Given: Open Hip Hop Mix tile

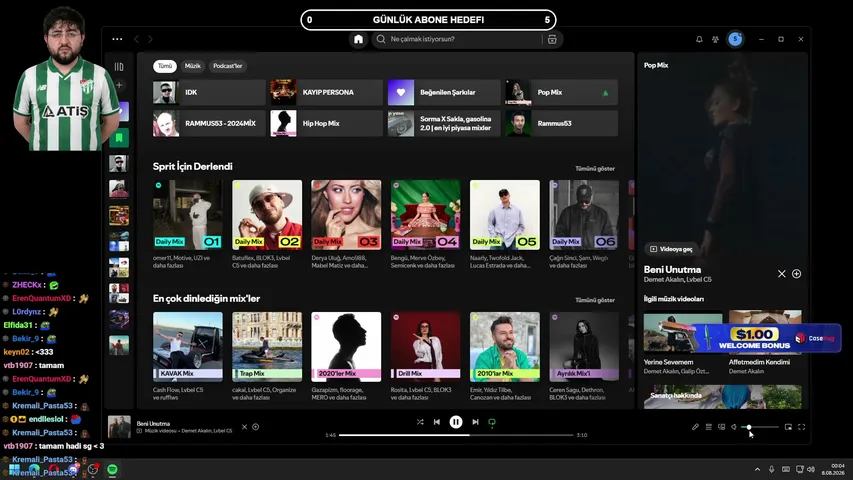Looking at the screenshot, I should tap(326, 124).
